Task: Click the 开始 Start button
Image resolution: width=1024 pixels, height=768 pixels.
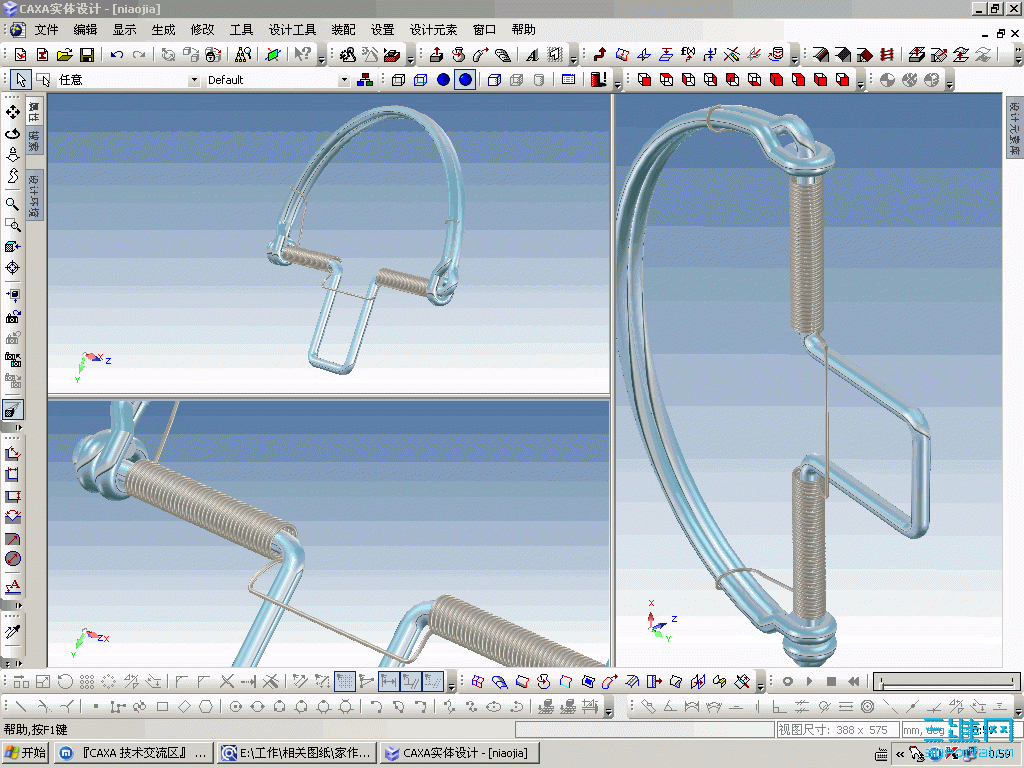Action: 25,752
